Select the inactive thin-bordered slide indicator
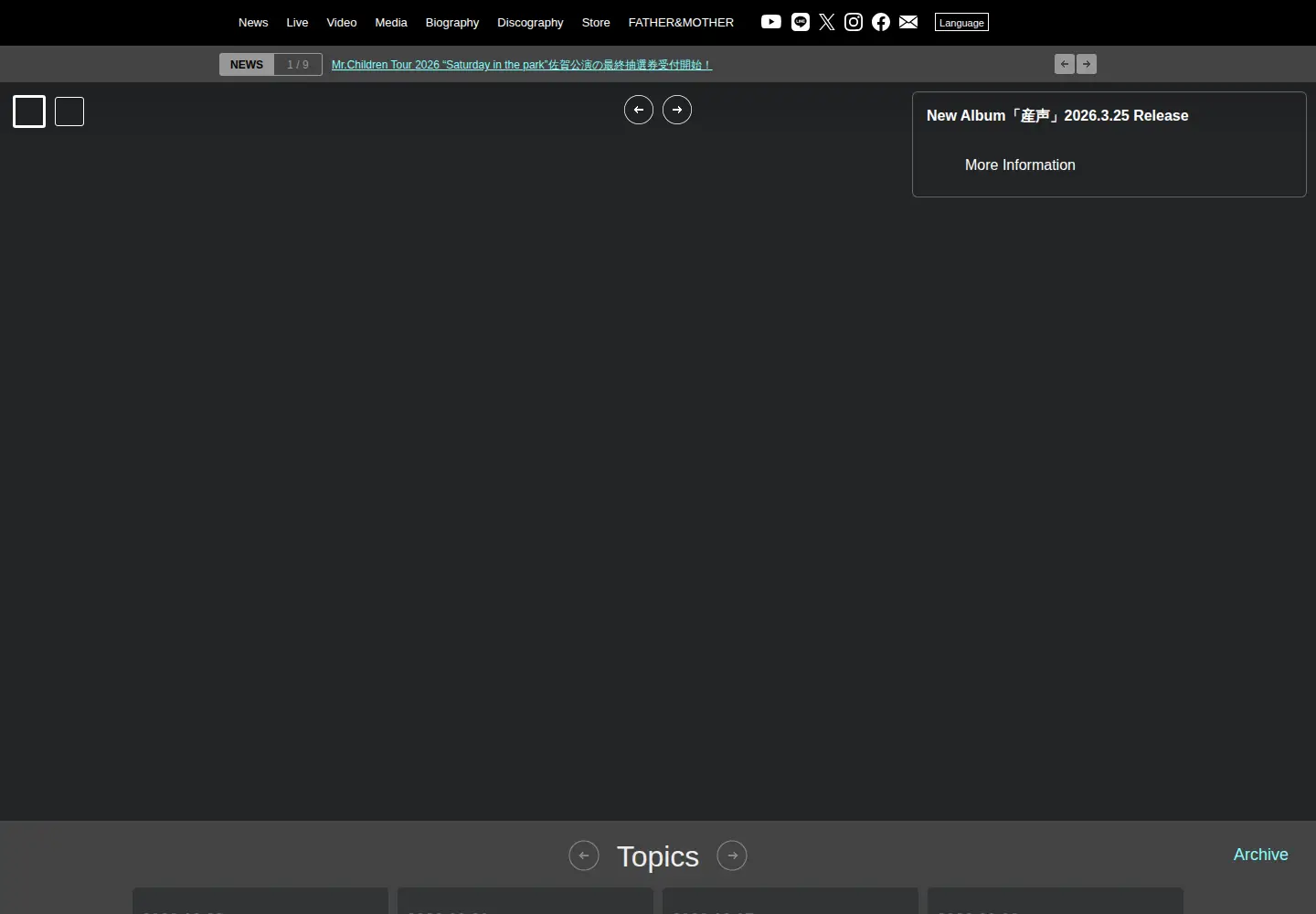Image resolution: width=1316 pixels, height=914 pixels. click(69, 112)
